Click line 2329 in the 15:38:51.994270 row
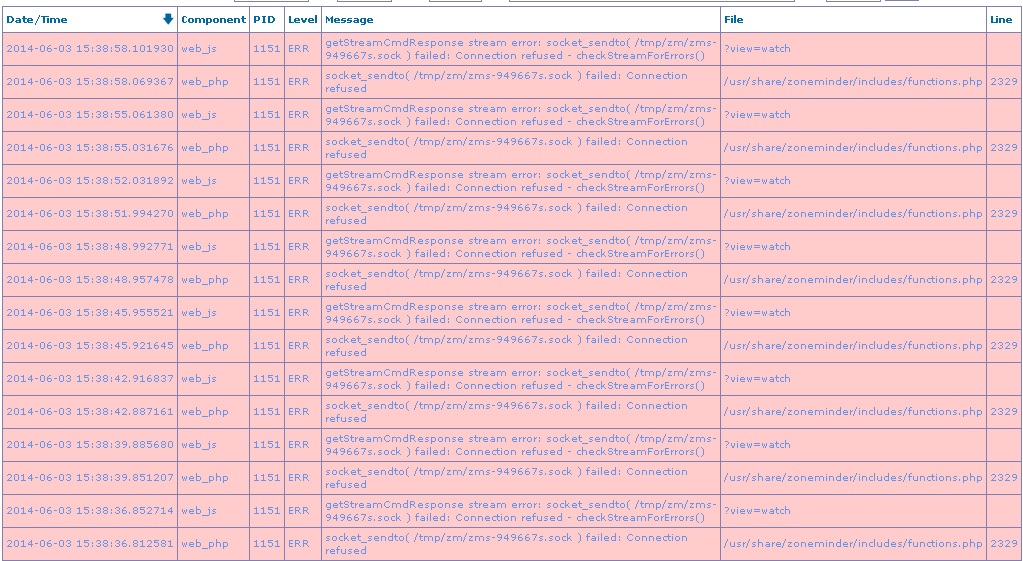 1003,213
